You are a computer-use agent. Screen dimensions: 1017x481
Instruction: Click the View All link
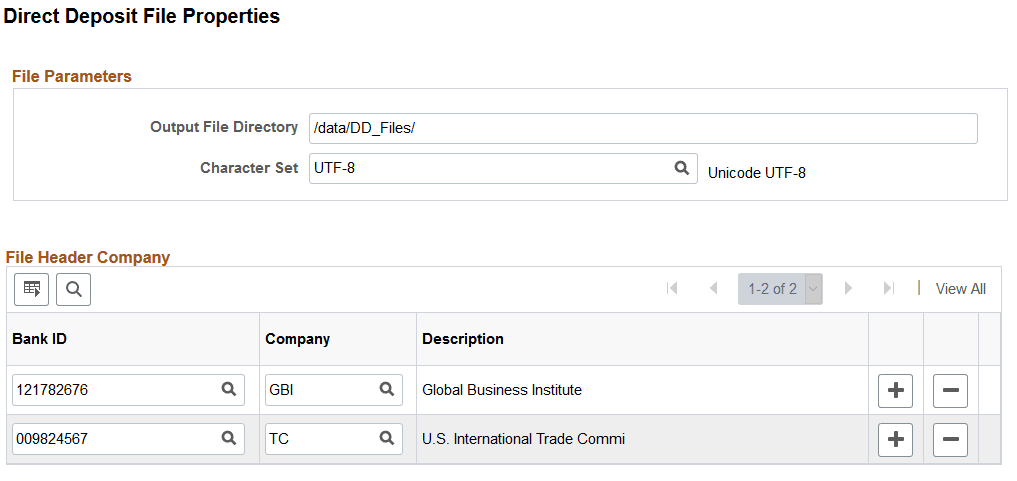click(960, 289)
